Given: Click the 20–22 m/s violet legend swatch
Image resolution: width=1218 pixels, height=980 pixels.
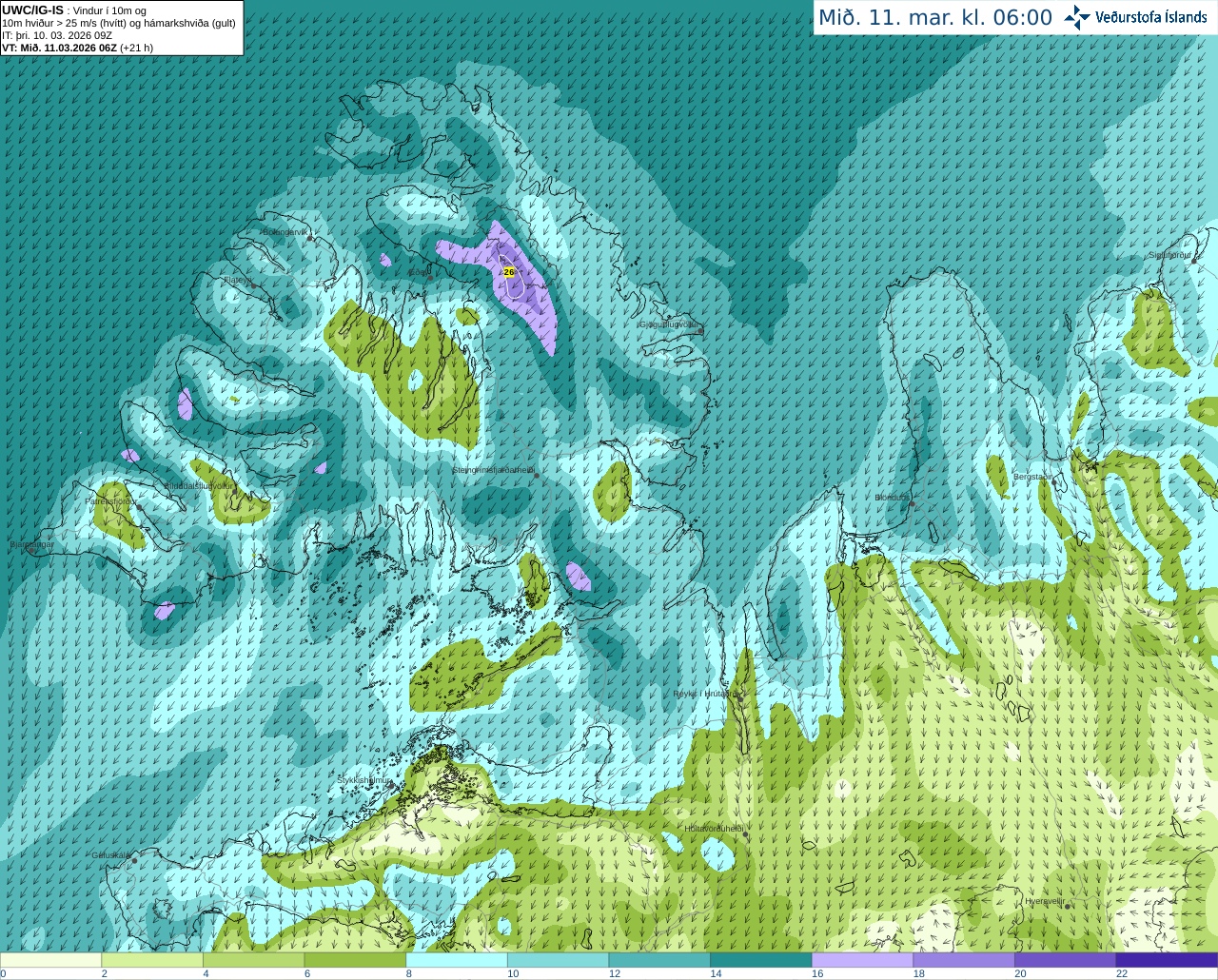Looking at the screenshot, I should tap(1066, 960).
